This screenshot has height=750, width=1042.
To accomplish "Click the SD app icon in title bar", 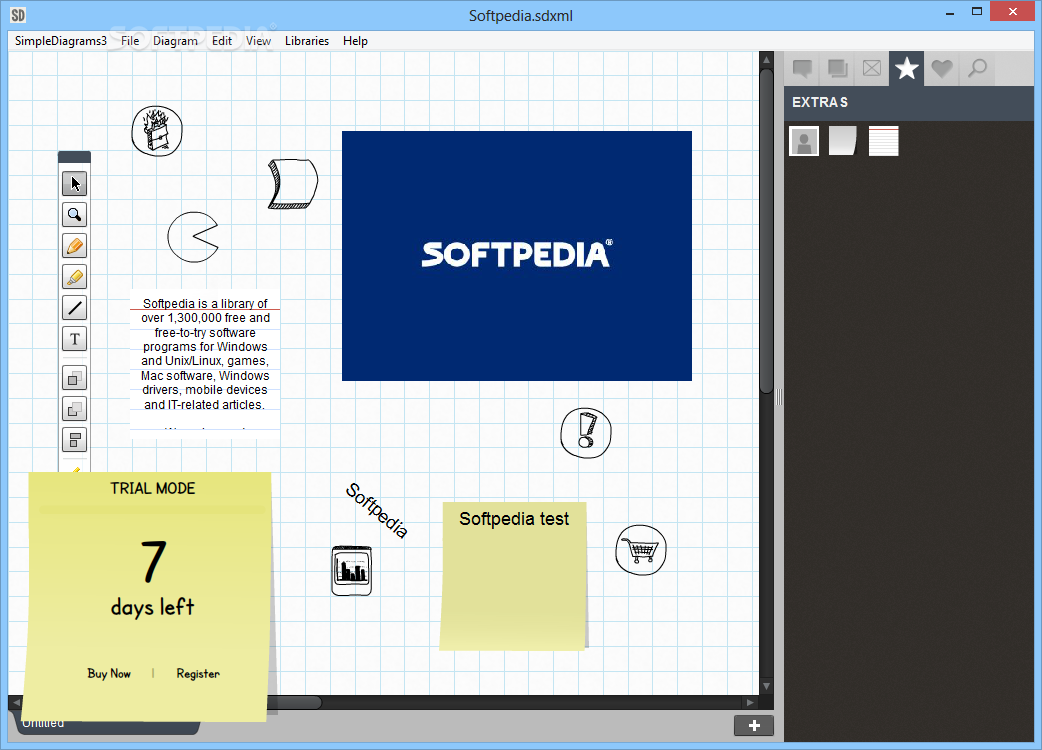I will (18, 15).
